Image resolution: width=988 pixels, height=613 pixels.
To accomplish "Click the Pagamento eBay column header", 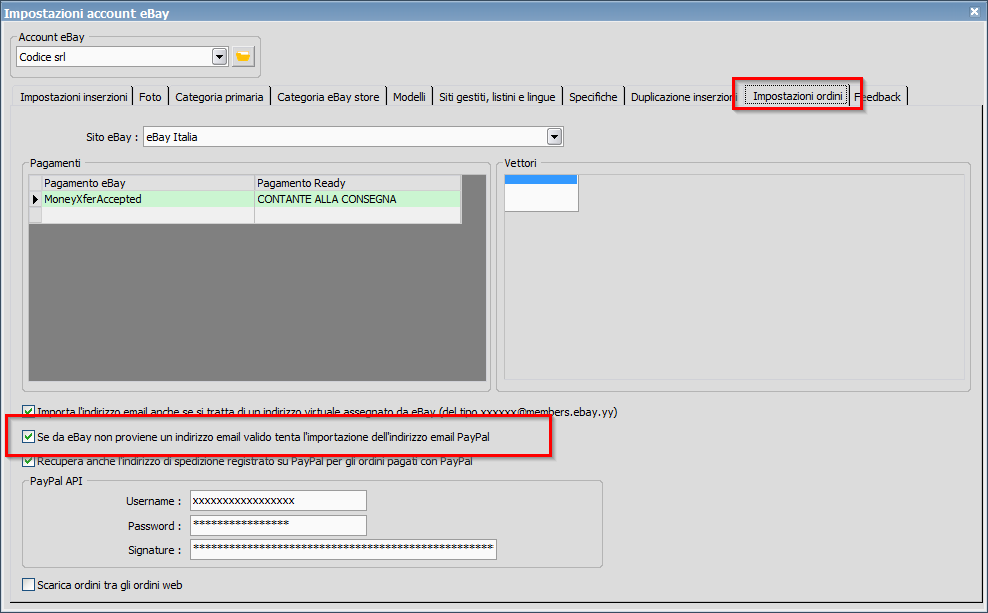I will (148, 183).
